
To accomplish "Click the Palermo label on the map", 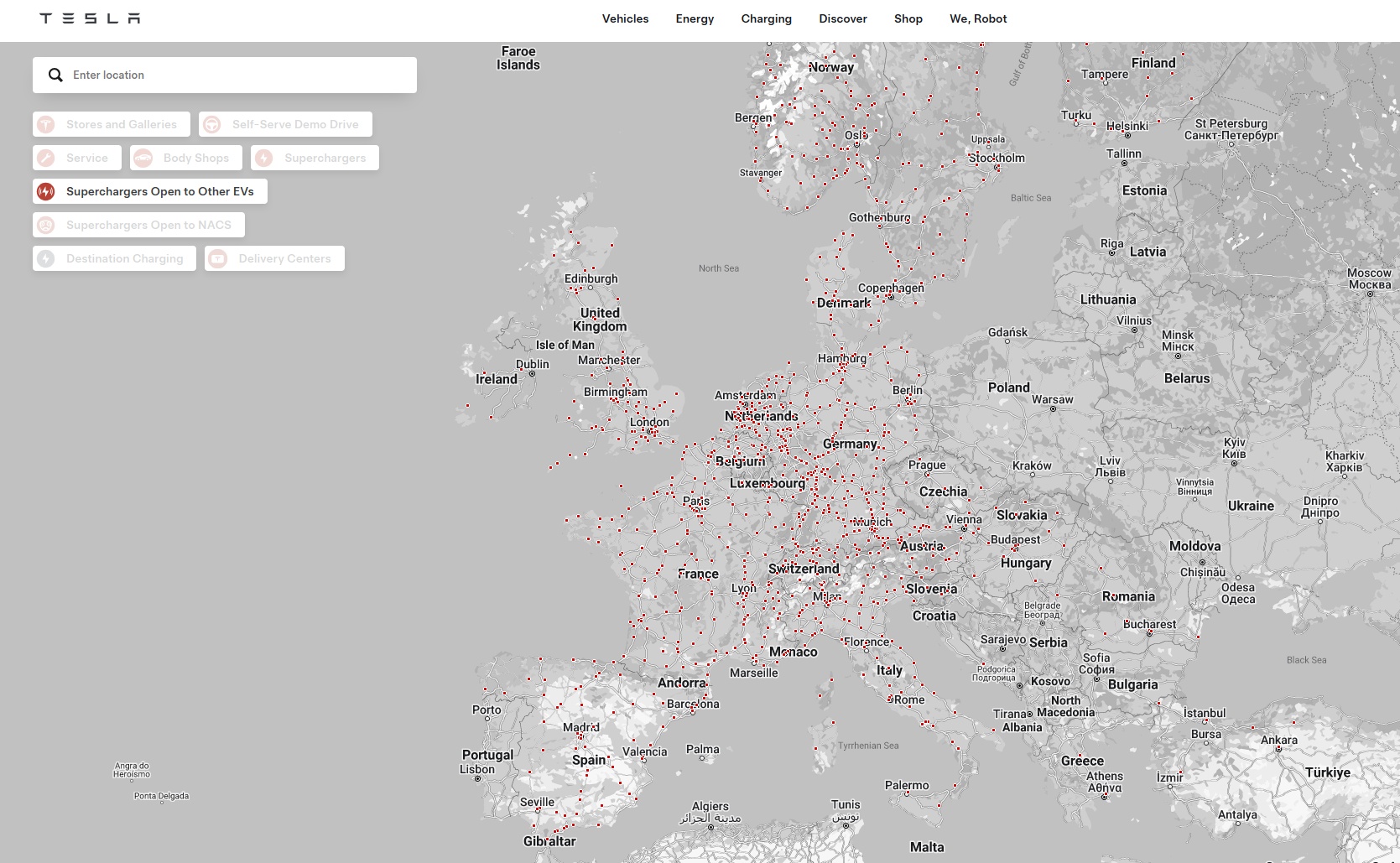I will (907, 785).
